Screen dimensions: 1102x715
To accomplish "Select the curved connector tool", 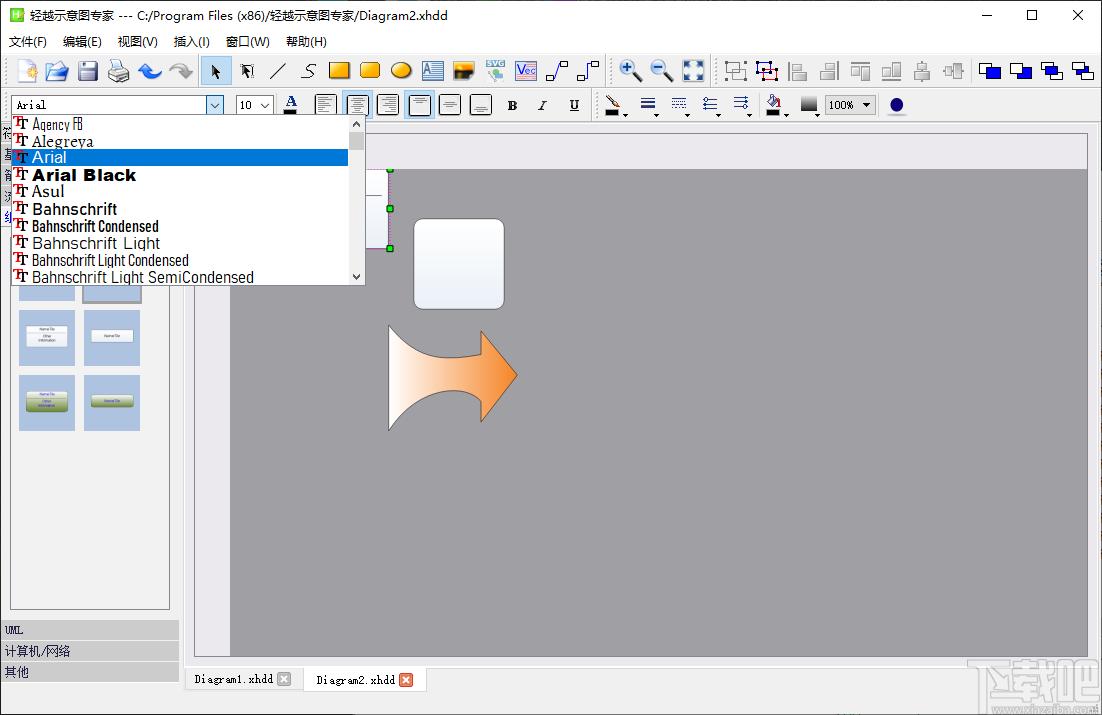I will [x=557, y=71].
